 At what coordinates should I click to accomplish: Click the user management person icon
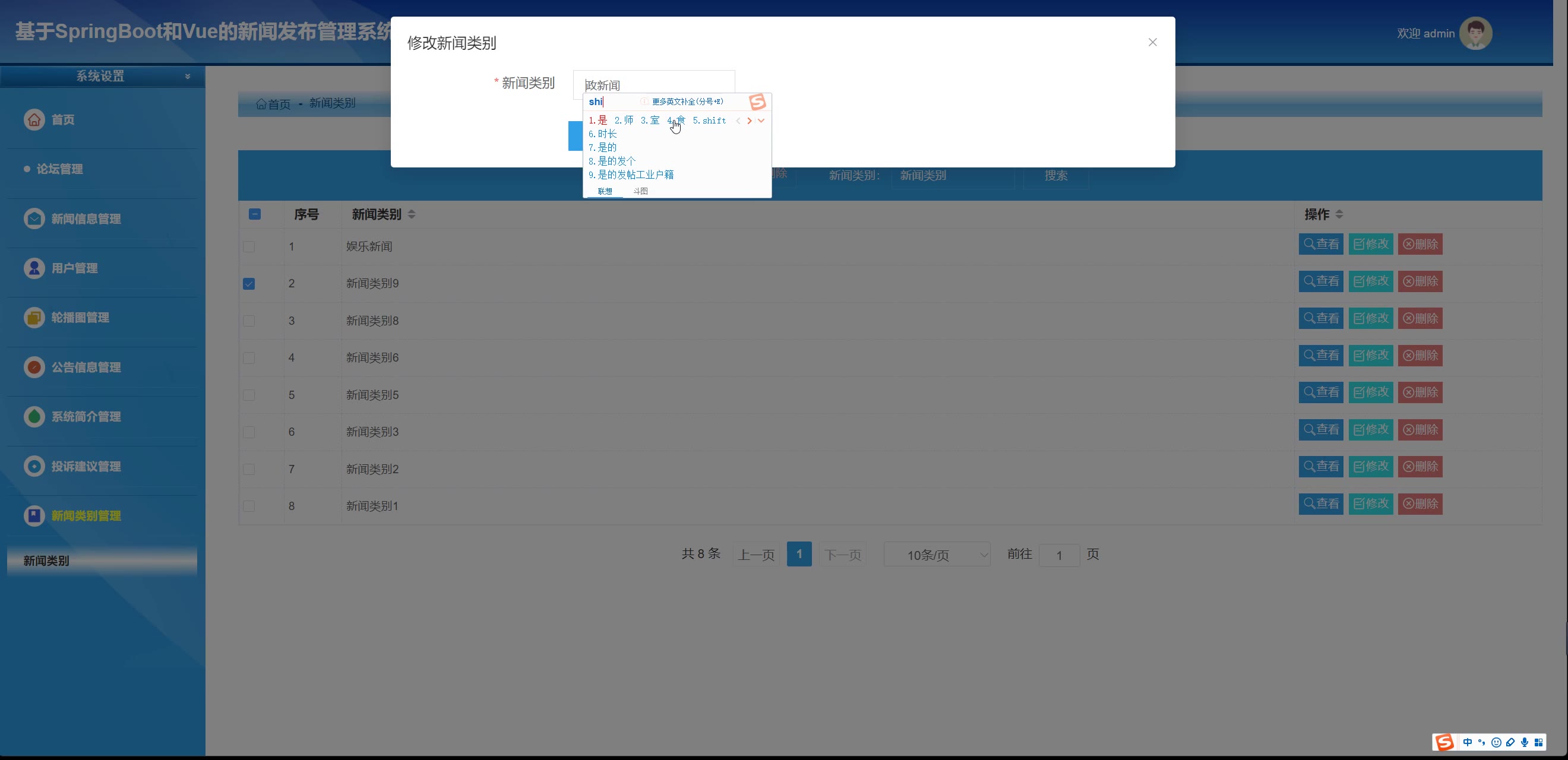pyautogui.click(x=34, y=268)
